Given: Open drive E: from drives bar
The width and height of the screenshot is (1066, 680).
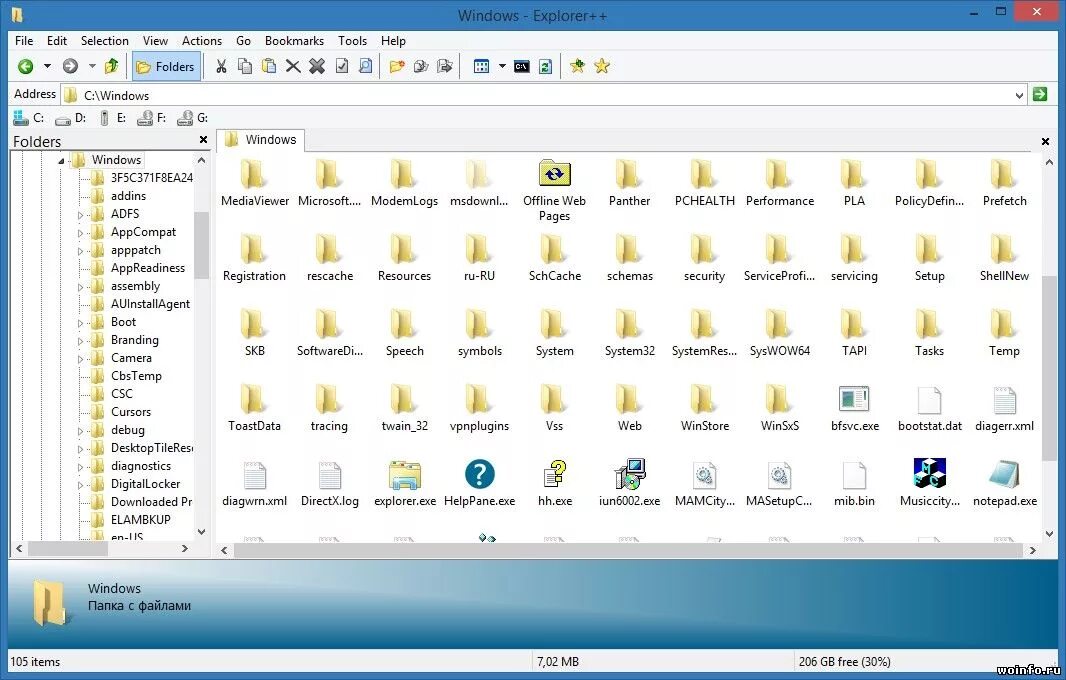Looking at the screenshot, I should click(x=112, y=118).
